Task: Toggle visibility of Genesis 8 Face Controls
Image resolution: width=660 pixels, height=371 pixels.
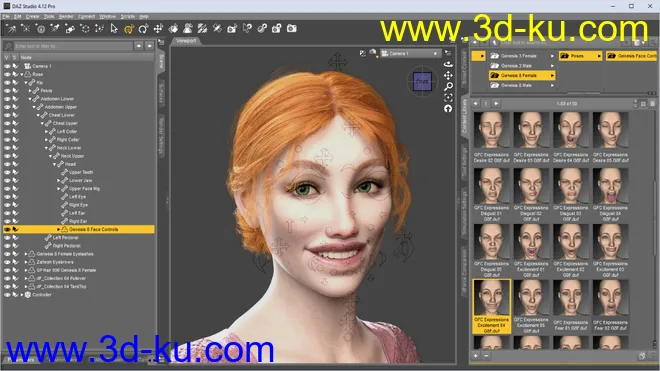Action: click(x=7, y=230)
